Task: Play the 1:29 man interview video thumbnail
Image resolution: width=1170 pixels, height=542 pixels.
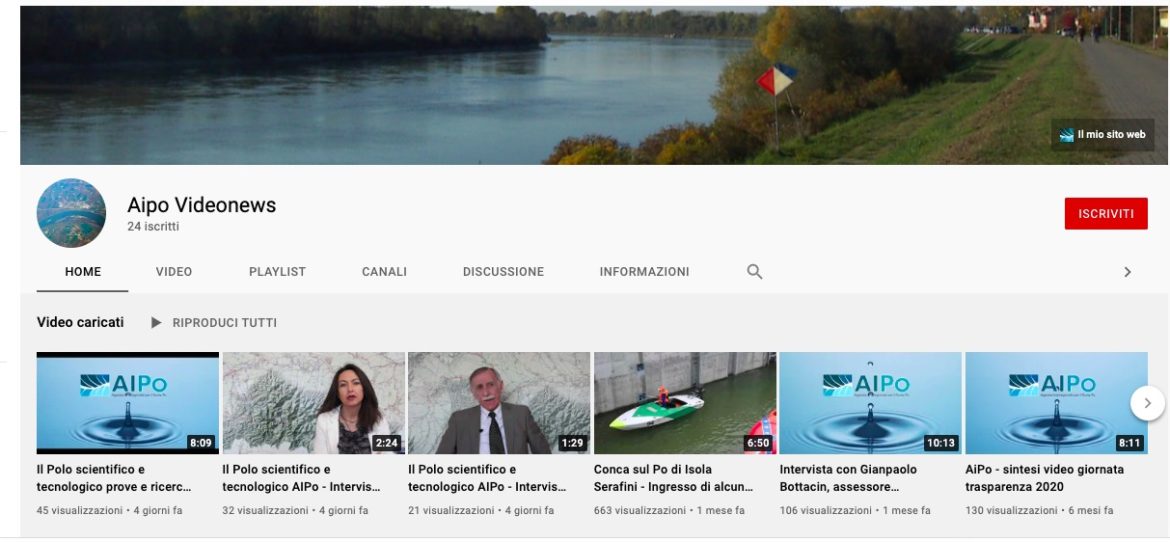Action: tap(499, 403)
